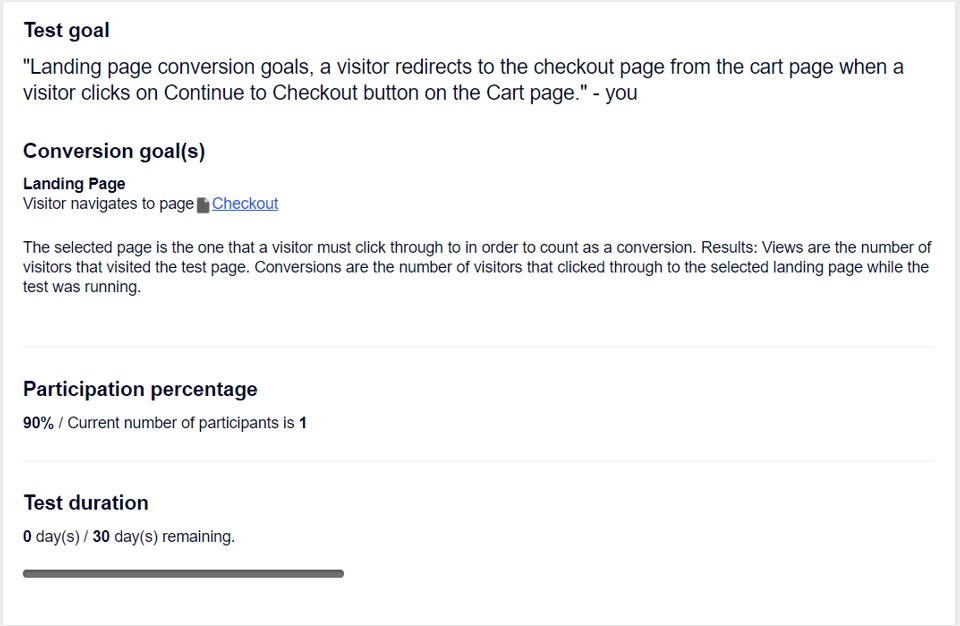
Task: Click the Checkout page link
Action: tap(245, 204)
